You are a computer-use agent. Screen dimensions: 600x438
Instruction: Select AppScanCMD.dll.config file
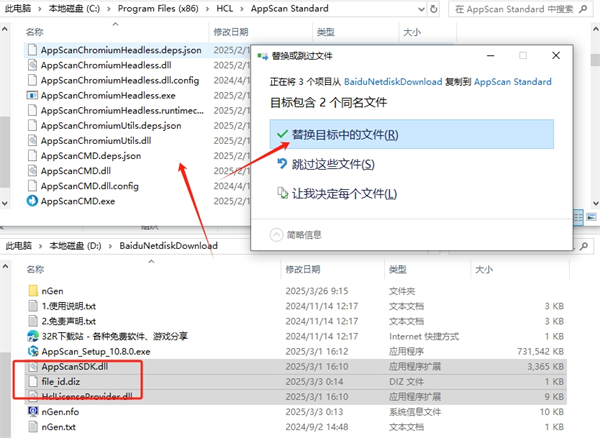[90, 186]
